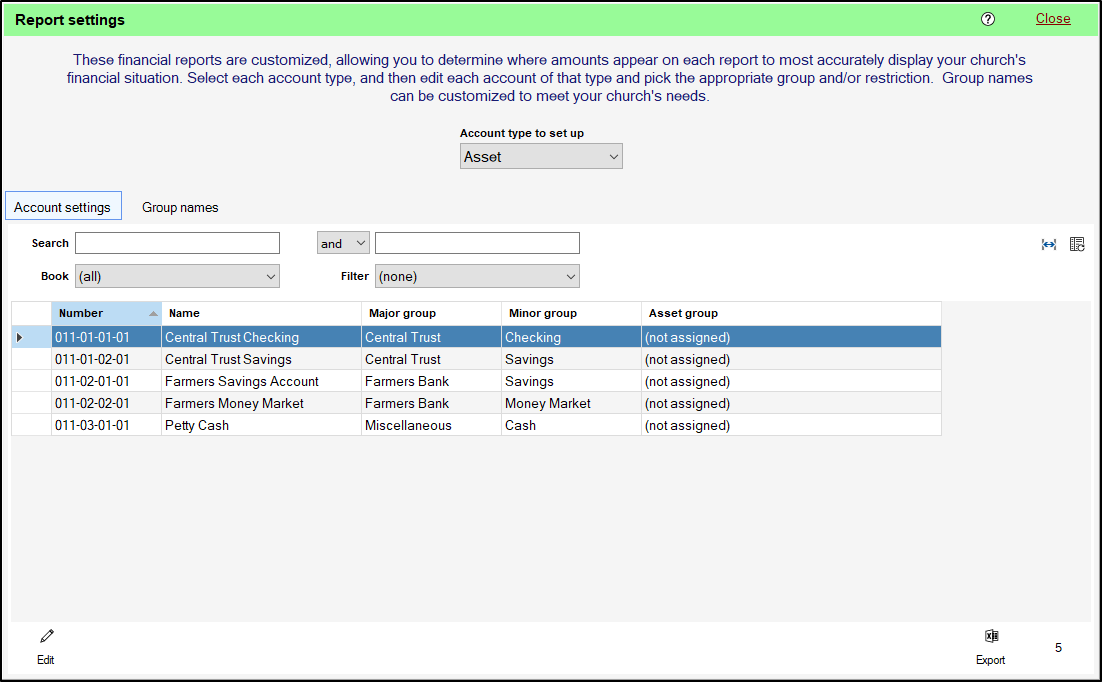
Task: Click the Close link
Action: (x=1053, y=19)
